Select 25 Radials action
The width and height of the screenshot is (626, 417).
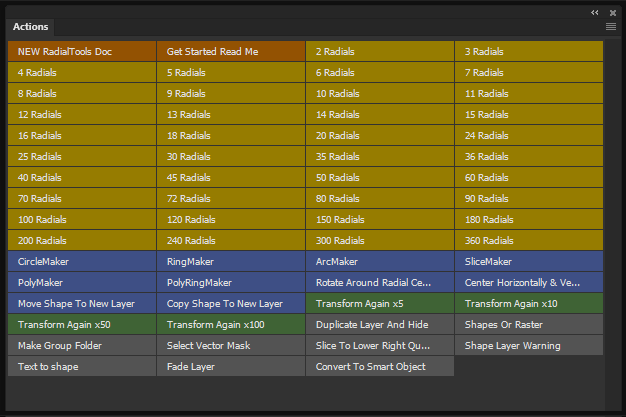pos(82,156)
